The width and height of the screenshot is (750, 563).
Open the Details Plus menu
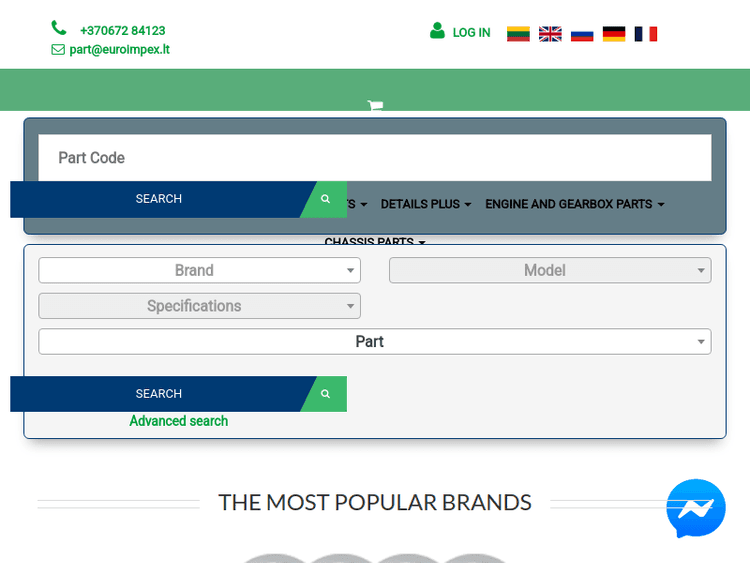click(426, 204)
